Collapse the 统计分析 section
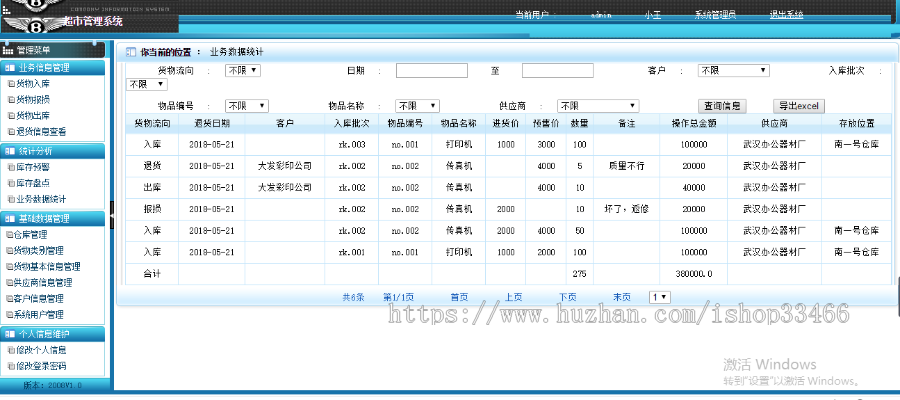The height and width of the screenshot is (400, 900). pos(53,152)
